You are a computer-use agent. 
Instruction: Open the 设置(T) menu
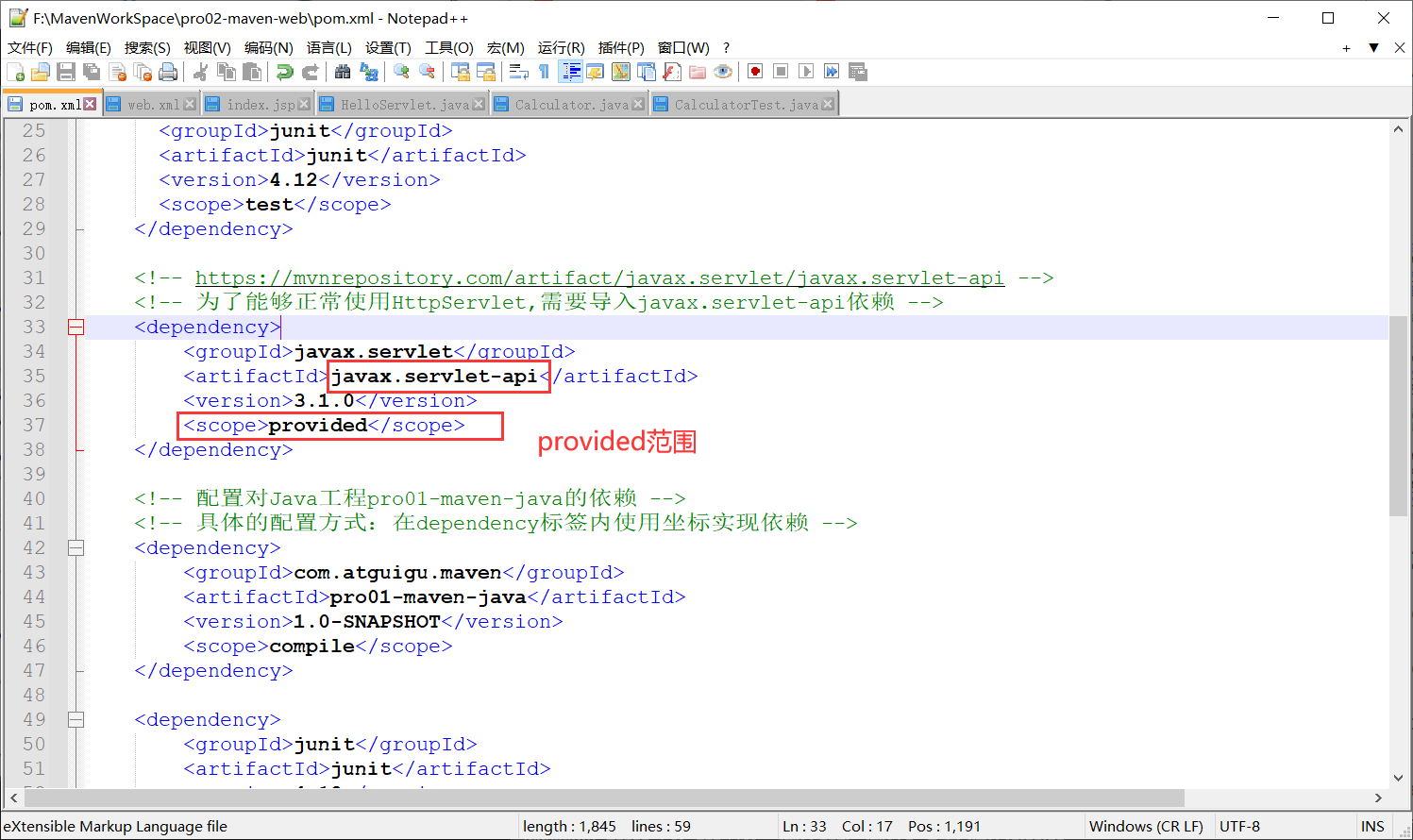(x=388, y=48)
